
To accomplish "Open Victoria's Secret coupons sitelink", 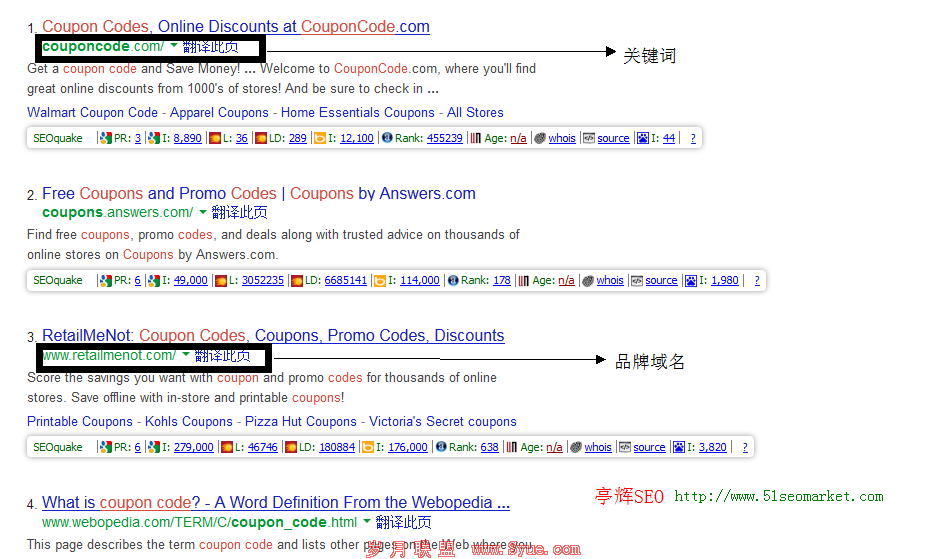I will point(442,421).
